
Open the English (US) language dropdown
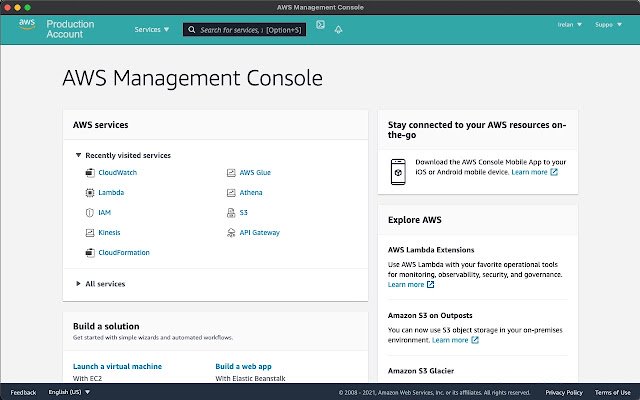(69, 392)
